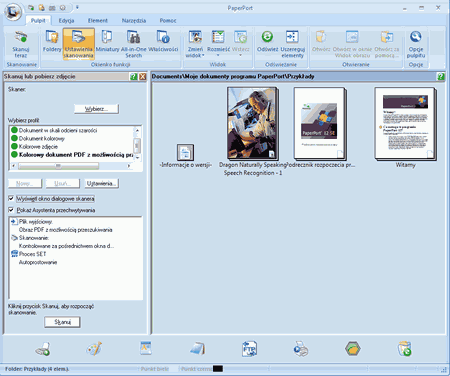Viewport: 450px width, 376px height.
Task: Click profile list scroll right arrow
Action: [129, 166]
